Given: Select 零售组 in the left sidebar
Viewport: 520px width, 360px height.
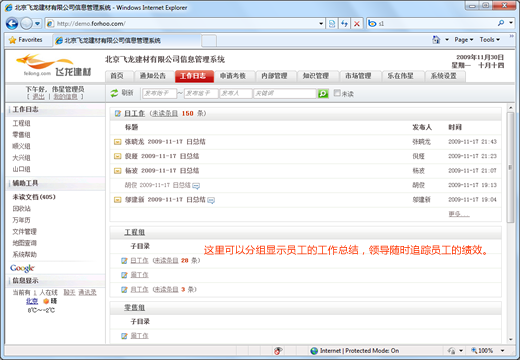Looking at the screenshot, I should coord(21,135).
